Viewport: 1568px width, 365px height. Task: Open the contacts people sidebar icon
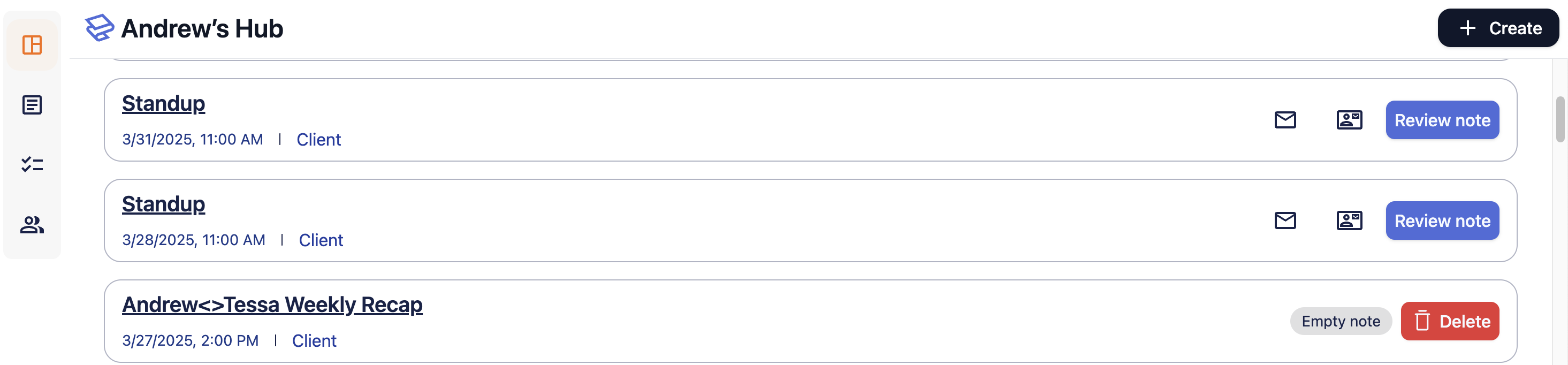pyautogui.click(x=32, y=224)
